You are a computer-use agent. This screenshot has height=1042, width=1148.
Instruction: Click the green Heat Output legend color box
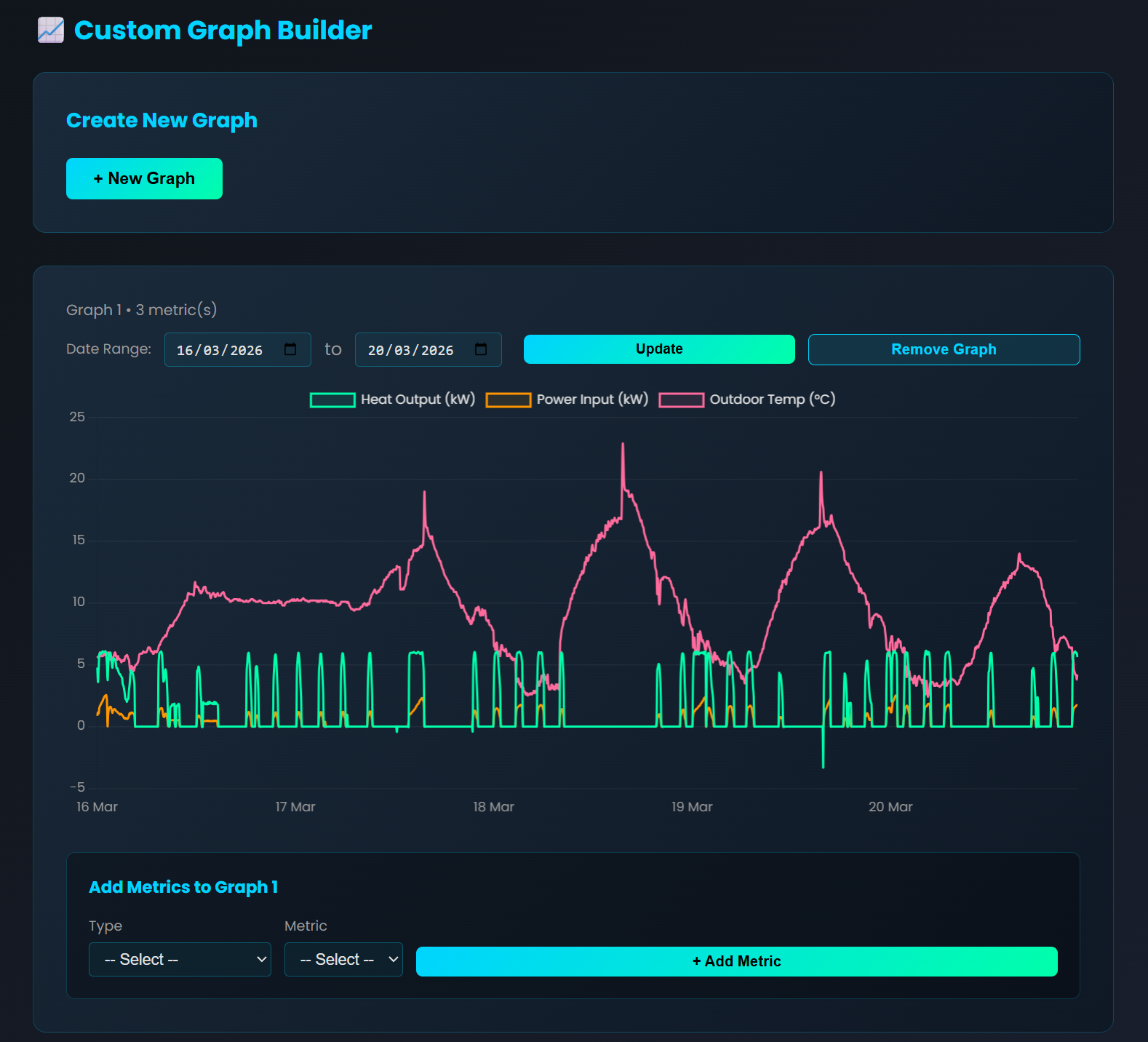[332, 400]
